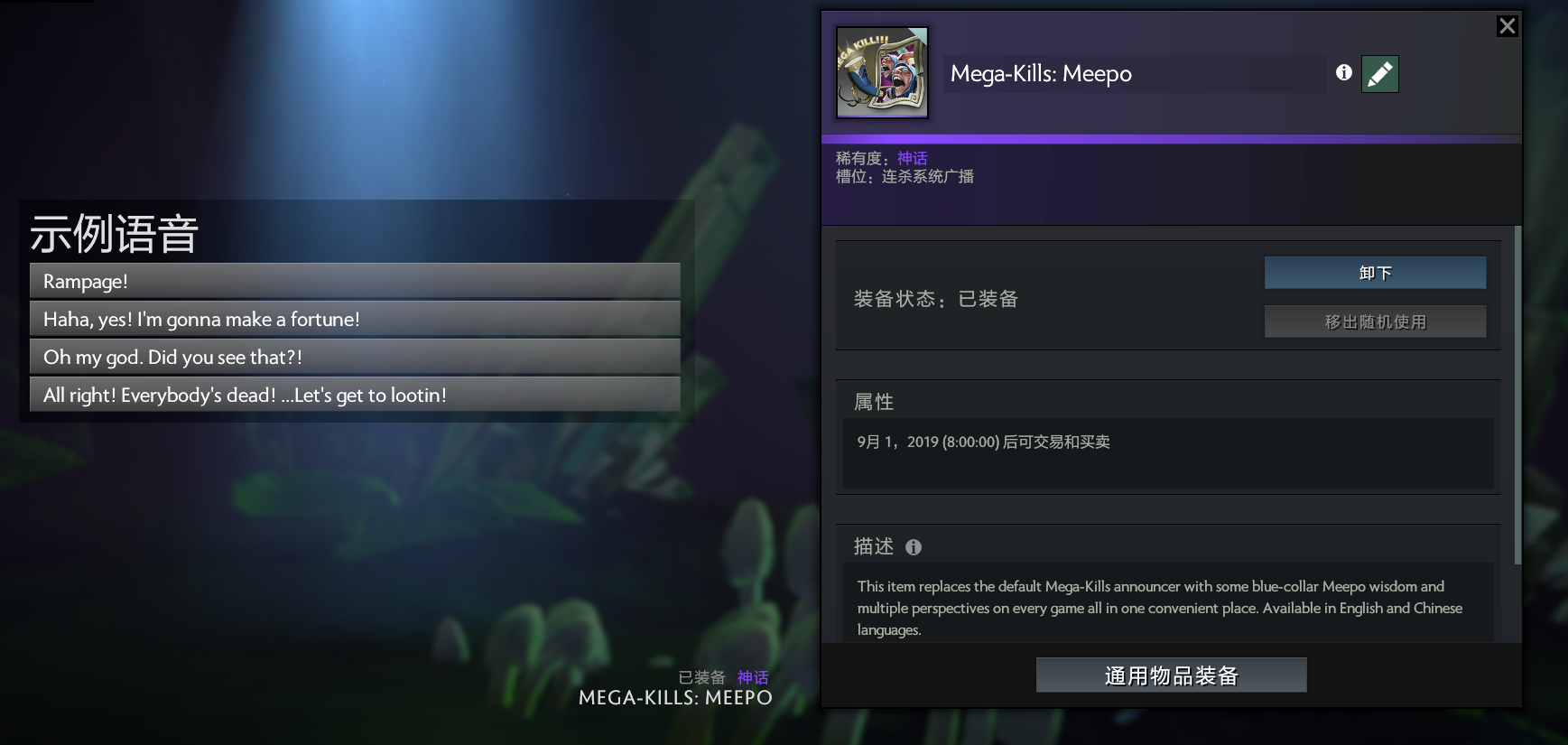This screenshot has width=1568, height=745.
Task: Click the 描述 section header
Action: [x=874, y=546]
